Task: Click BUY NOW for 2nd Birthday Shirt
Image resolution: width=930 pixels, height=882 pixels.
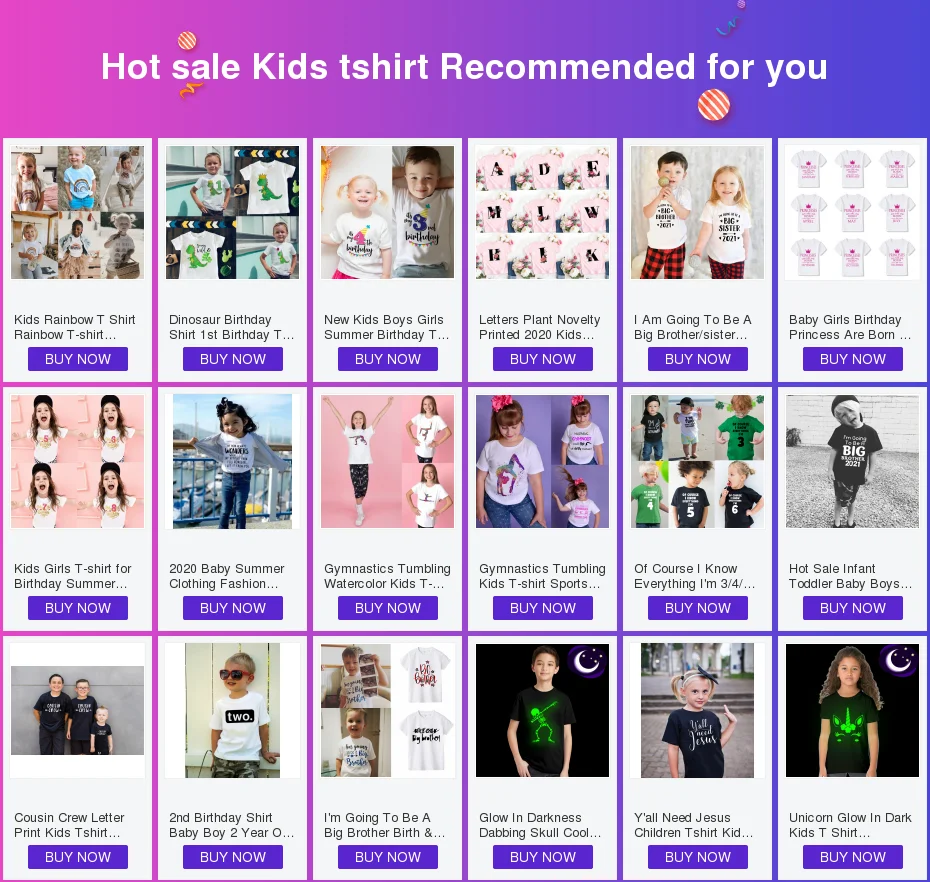Action: click(232, 857)
